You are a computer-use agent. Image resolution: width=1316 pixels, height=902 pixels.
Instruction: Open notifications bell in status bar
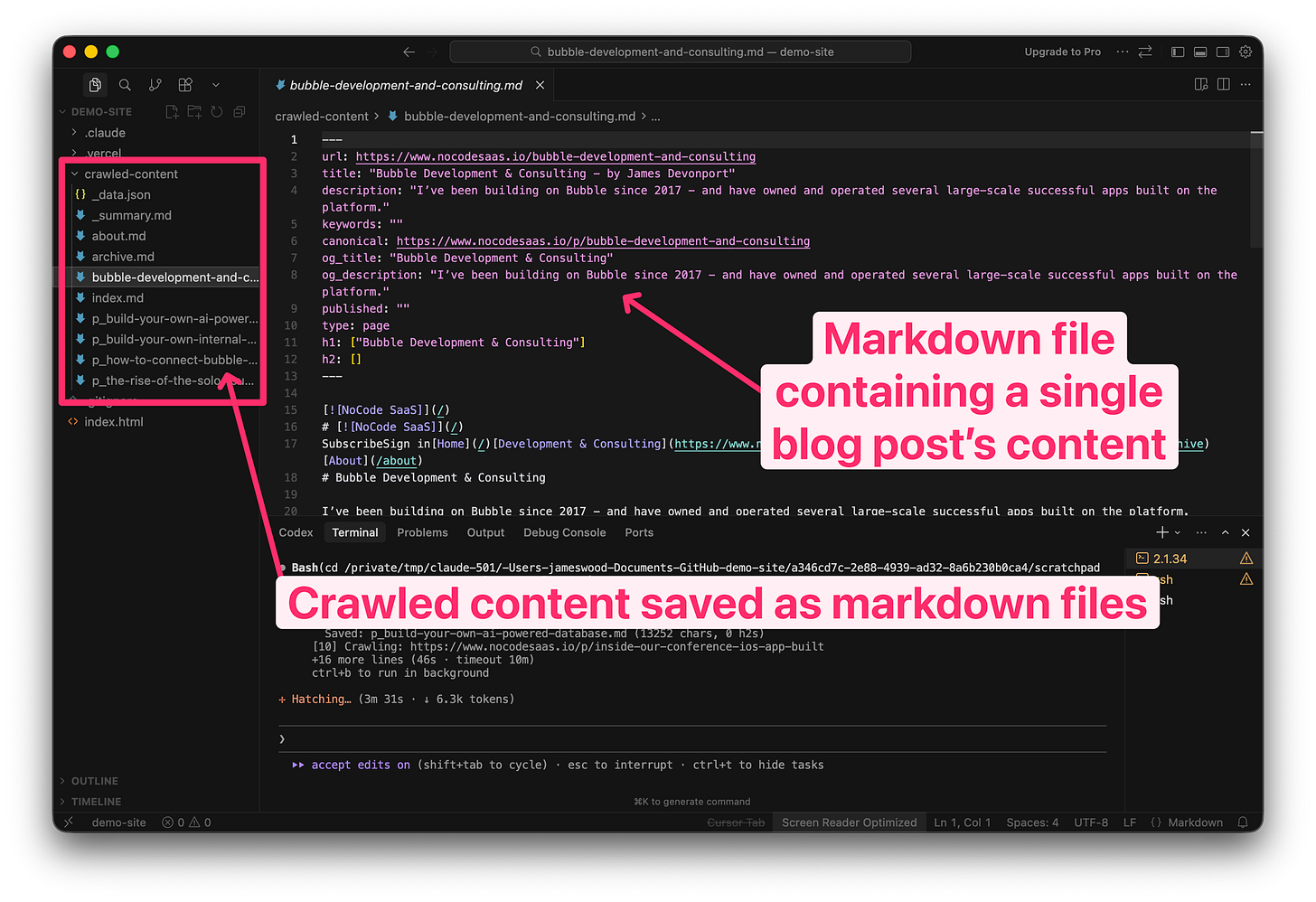(x=1244, y=823)
